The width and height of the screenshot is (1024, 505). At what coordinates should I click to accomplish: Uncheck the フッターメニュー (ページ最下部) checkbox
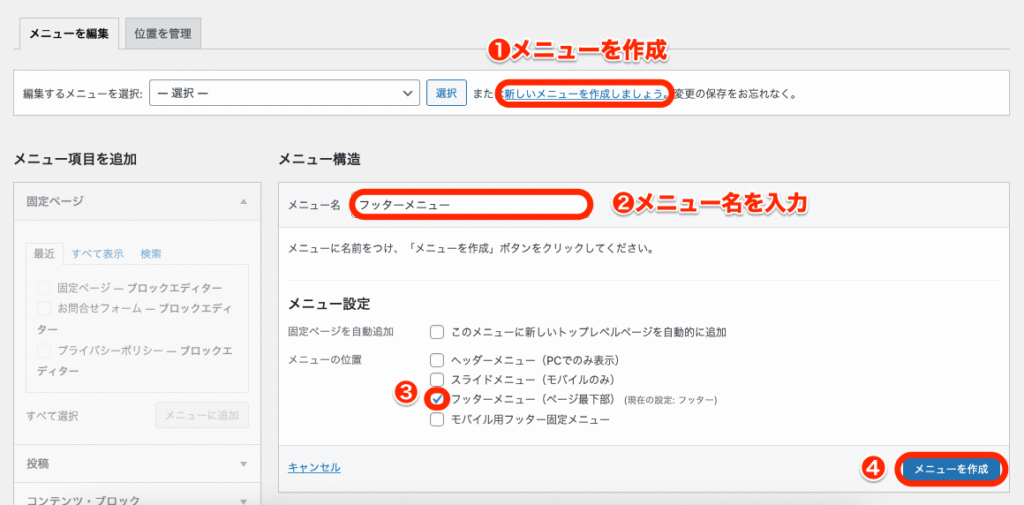click(x=437, y=399)
